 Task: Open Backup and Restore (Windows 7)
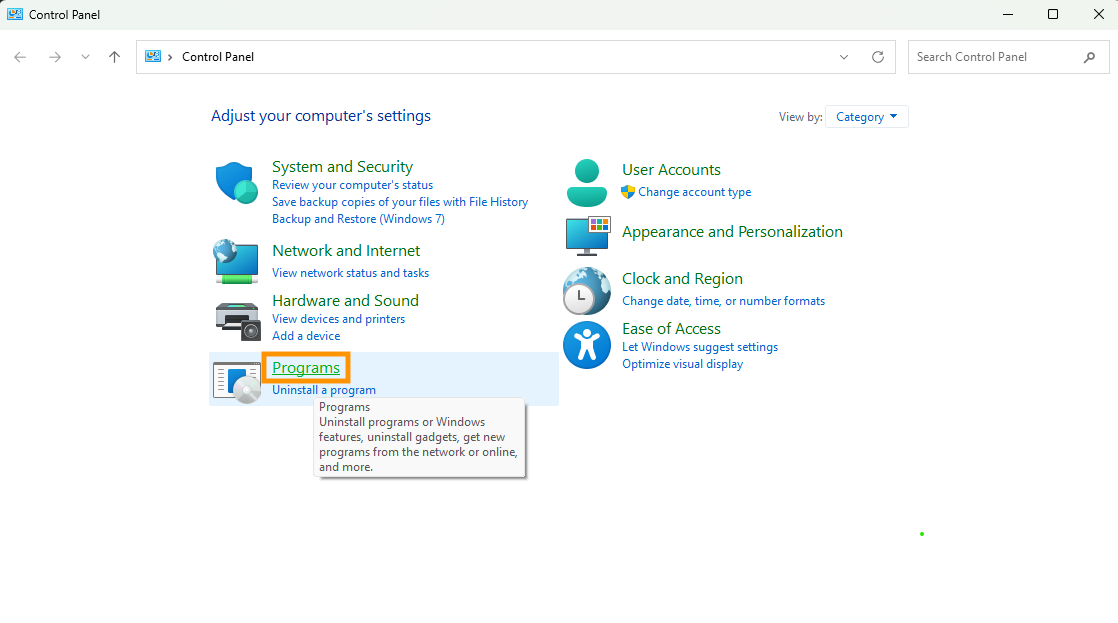tap(358, 219)
